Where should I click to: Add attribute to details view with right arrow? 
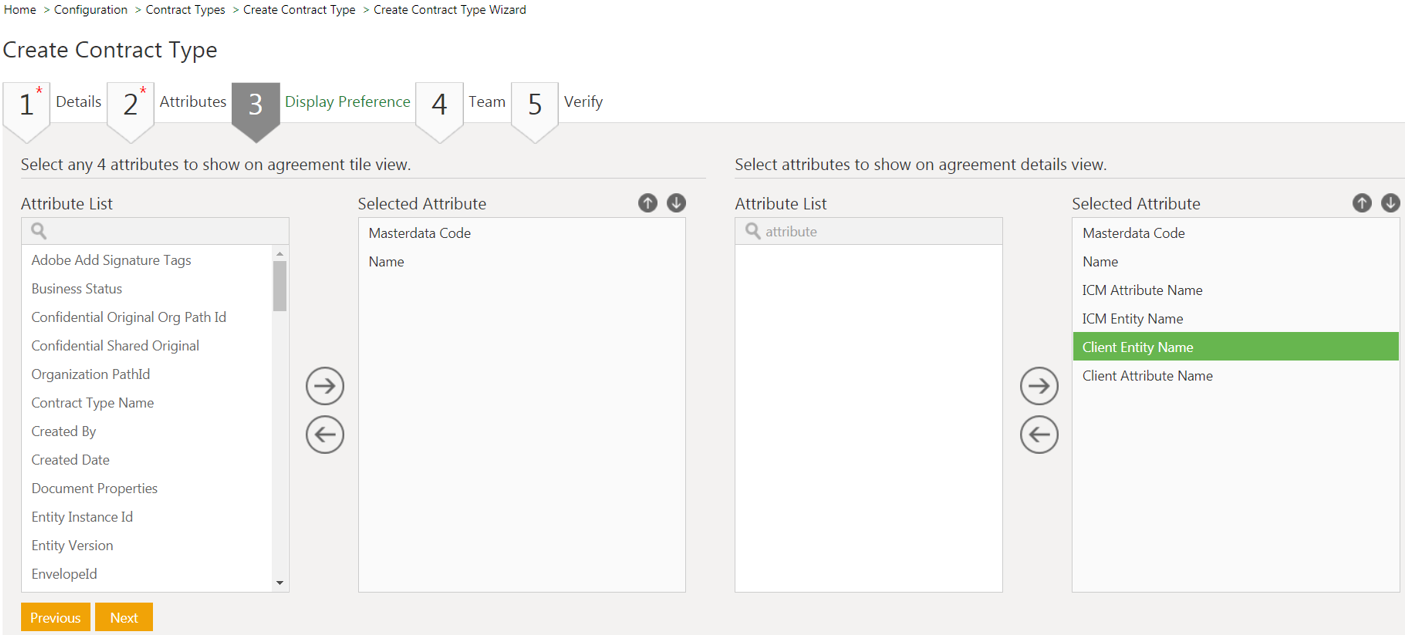pos(1039,386)
